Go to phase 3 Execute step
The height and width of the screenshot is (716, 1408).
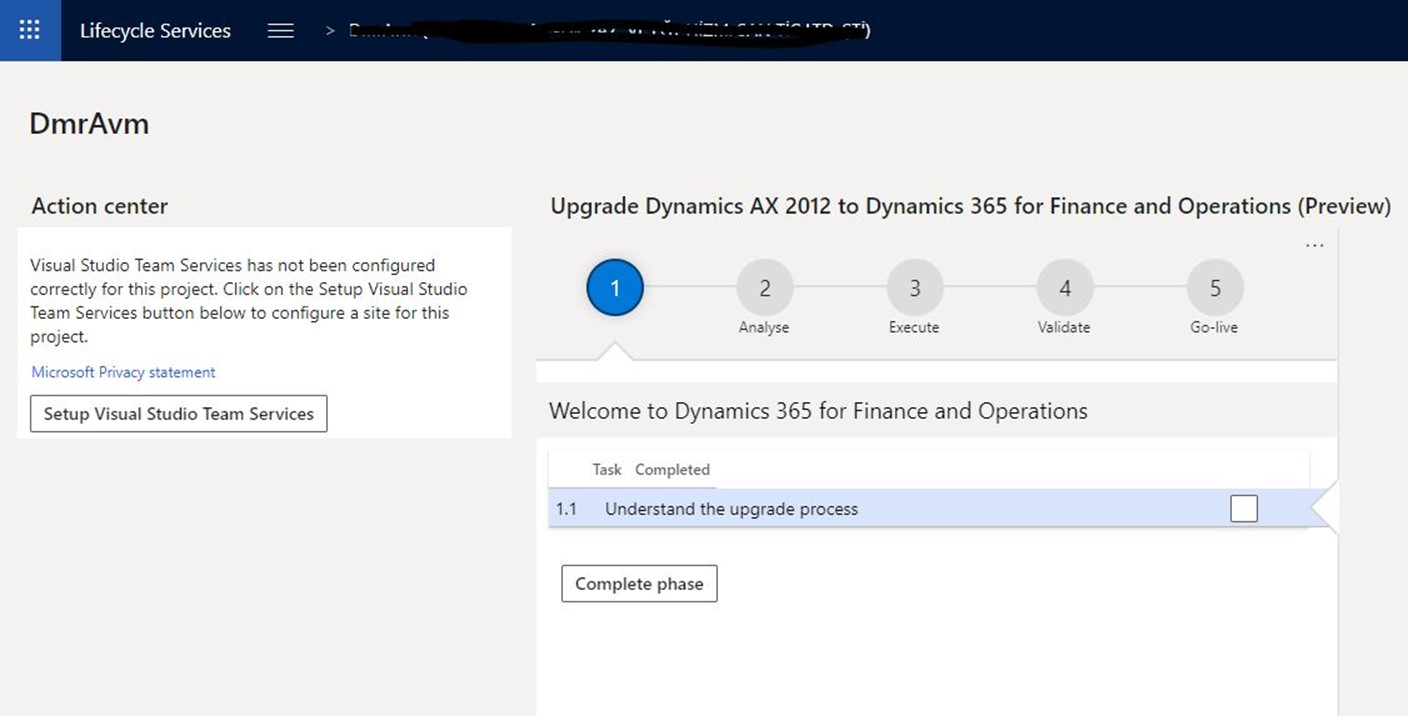point(914,288)
